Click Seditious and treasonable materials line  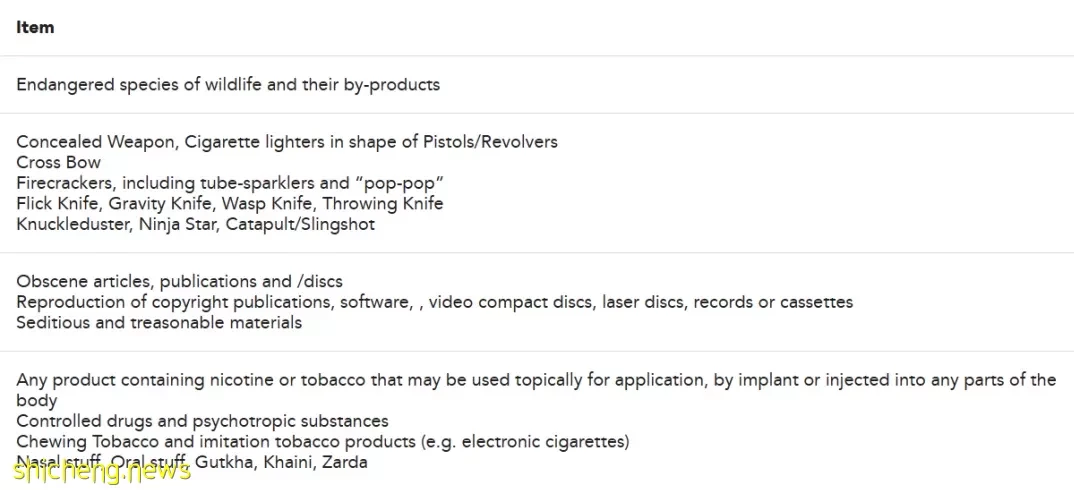coord(159,323)
